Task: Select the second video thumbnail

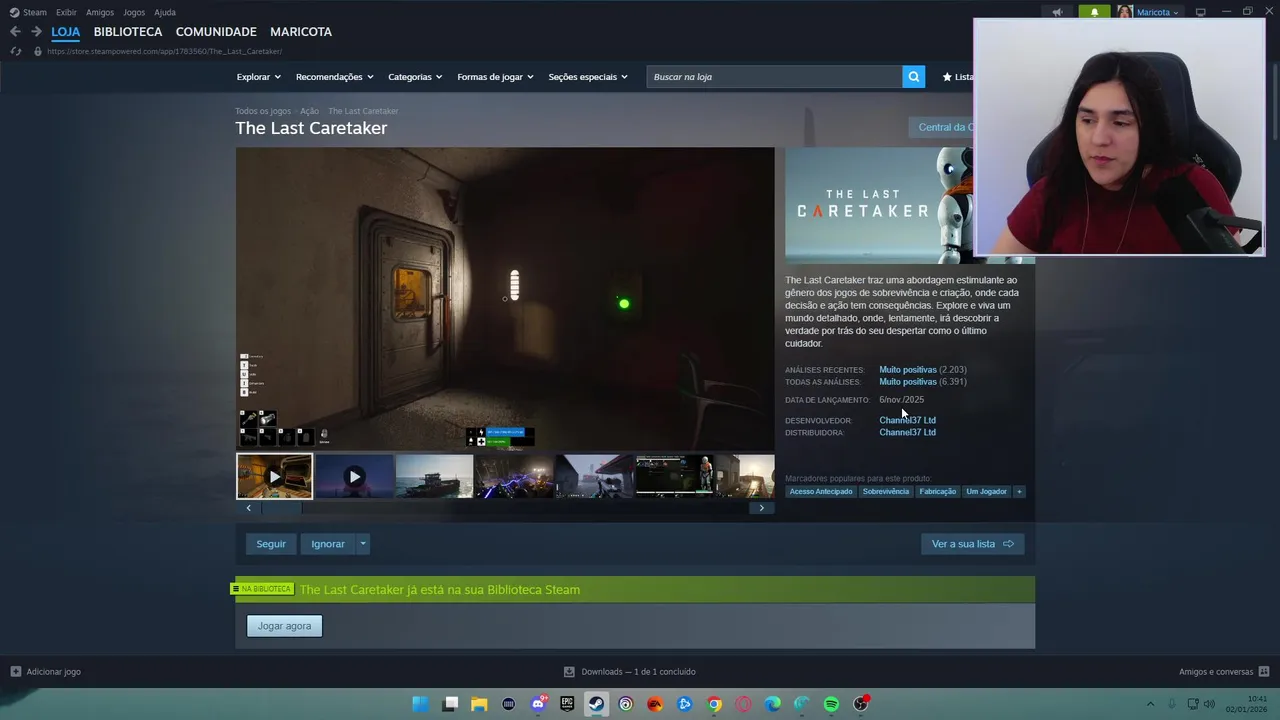Action: click(x=354, y=477)
